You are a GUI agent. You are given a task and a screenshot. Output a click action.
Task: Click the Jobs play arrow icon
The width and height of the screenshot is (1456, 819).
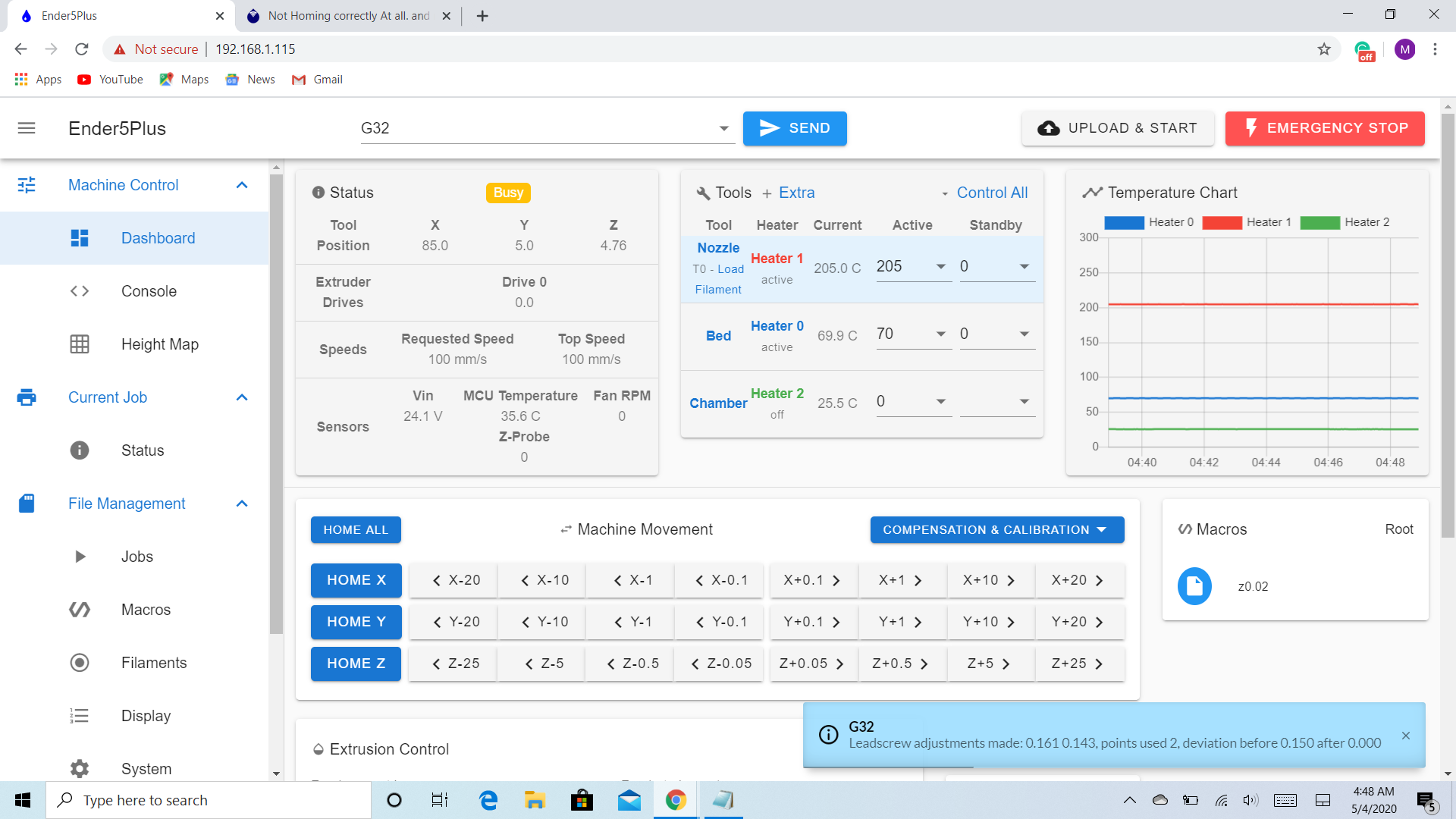click(80, 557)
